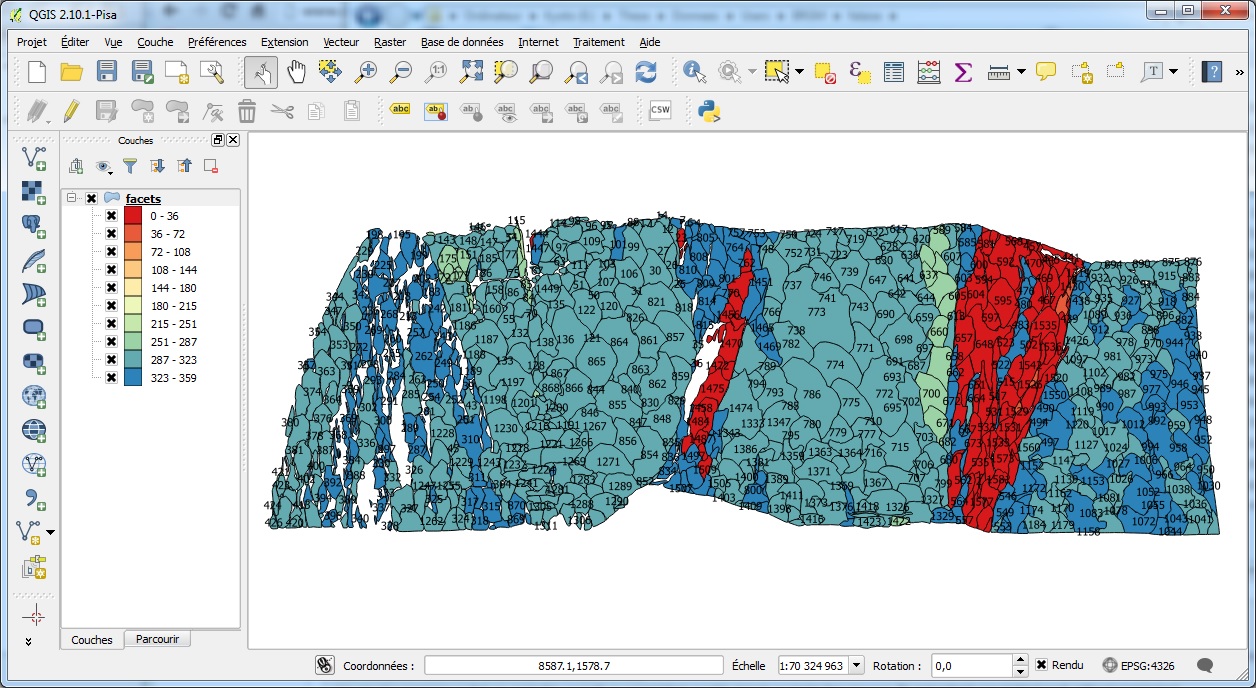Uncheck the 144 - 180 legend class
The width and height of the screenshot is (1256, 688).
click(111, 287)
